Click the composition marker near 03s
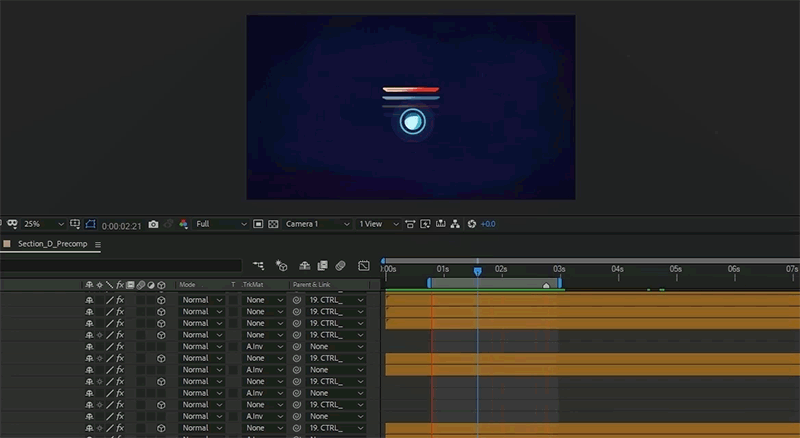 click(546, 285)
